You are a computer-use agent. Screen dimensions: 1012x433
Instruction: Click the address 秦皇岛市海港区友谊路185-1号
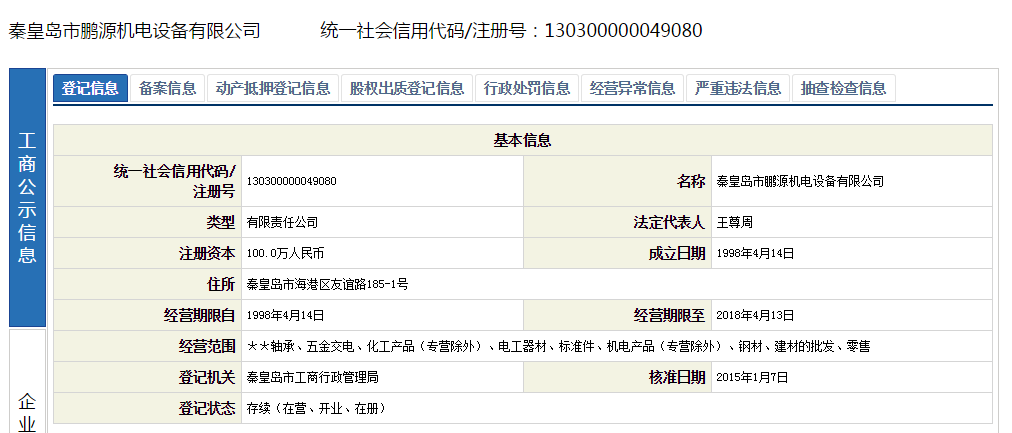coord(327,284)
